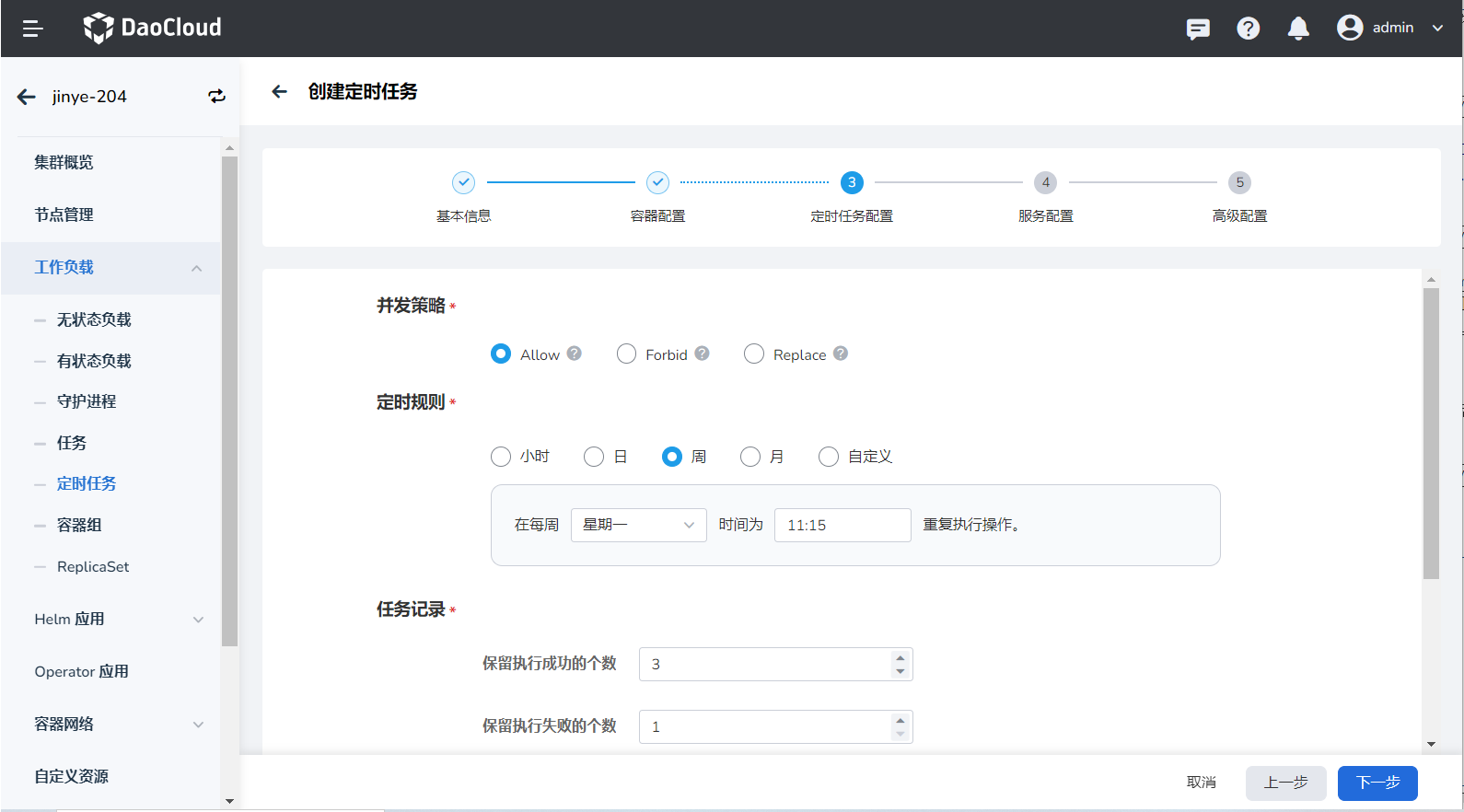This screenshot has height=812, width=1464.
Task: Open the notifications bell
Action: coord(1298,29)
